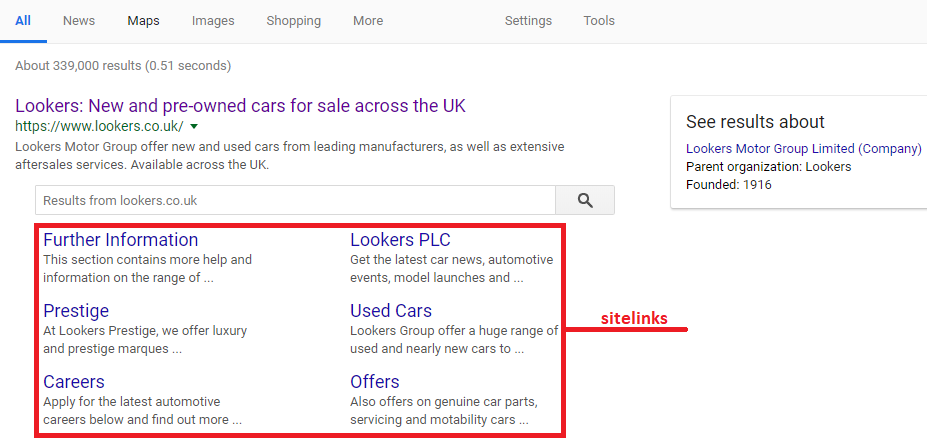
Task: Open the Offers sitelink
Action: tap(375, 382)
